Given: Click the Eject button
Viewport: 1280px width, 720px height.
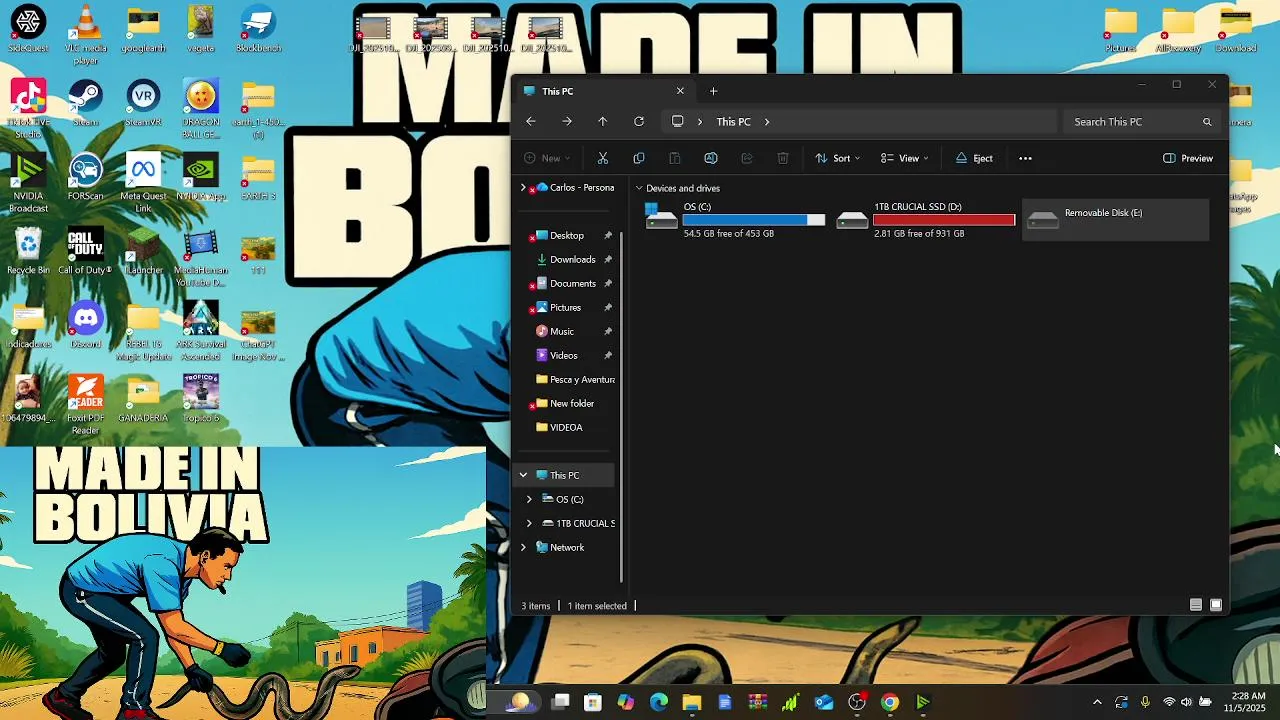Looking at the screenshot, I should click(x=974, y=158).
